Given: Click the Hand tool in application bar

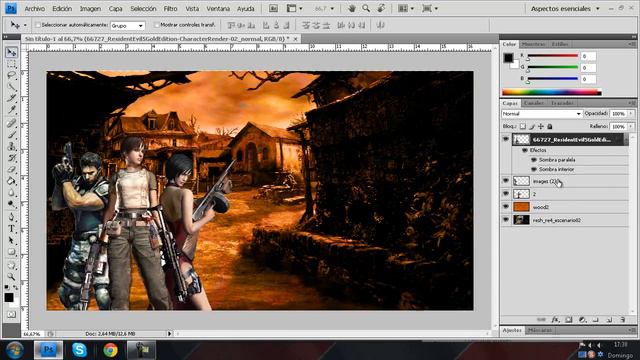Looking at the screenshot, I should 351,8.
